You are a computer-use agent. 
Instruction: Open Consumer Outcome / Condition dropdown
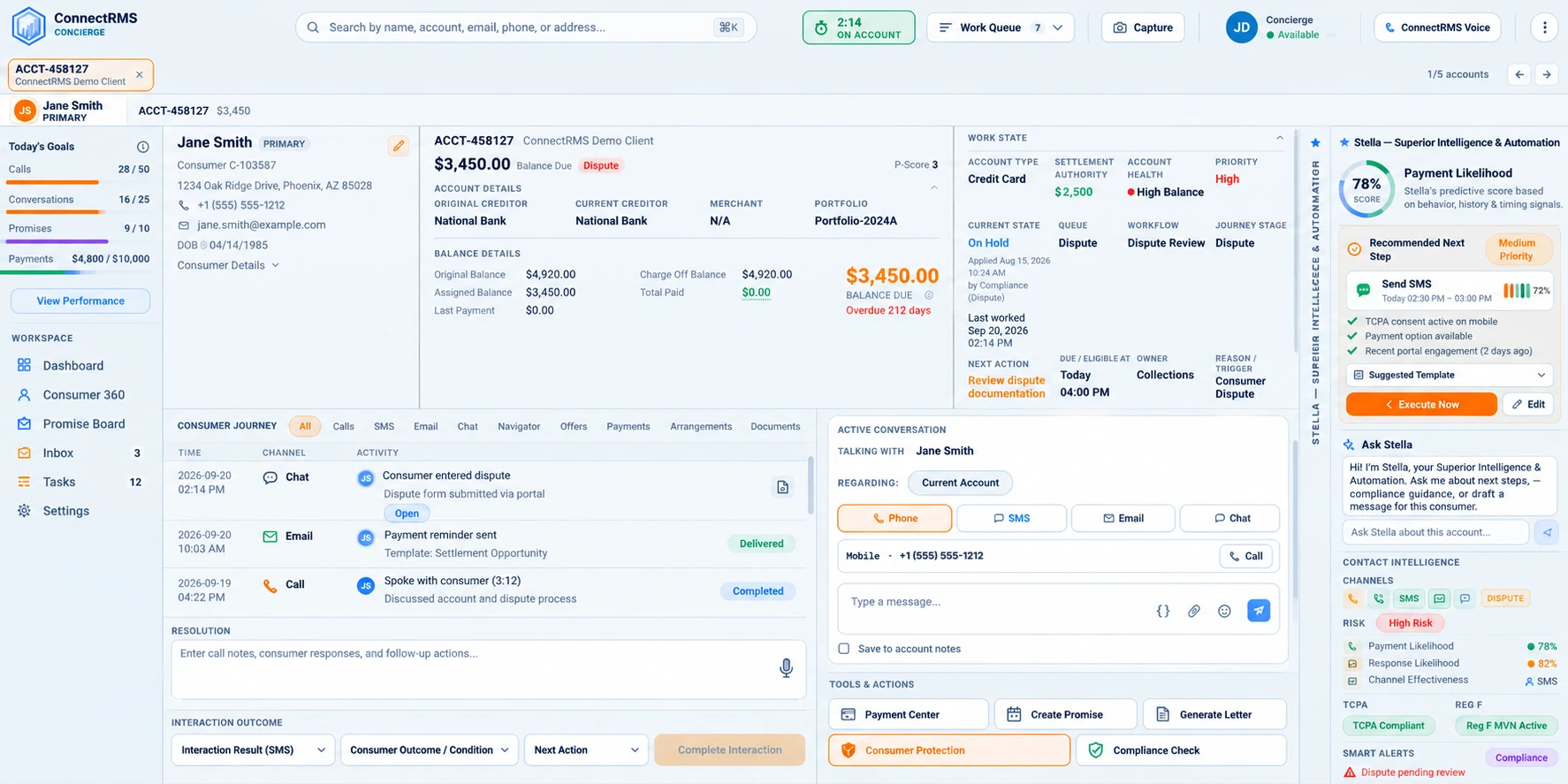(x=429, y=750)
